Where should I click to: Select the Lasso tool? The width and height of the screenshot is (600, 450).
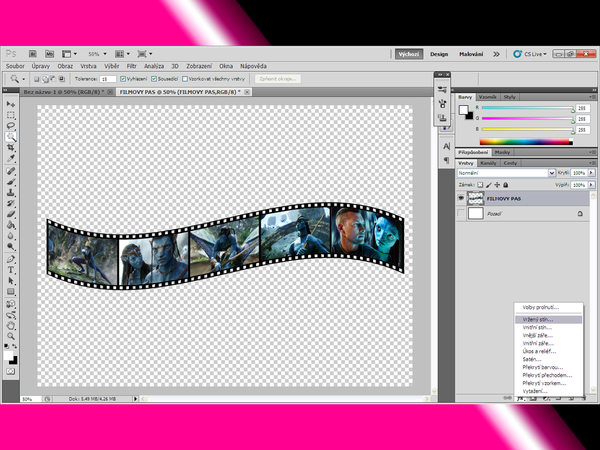click(12, 126)
